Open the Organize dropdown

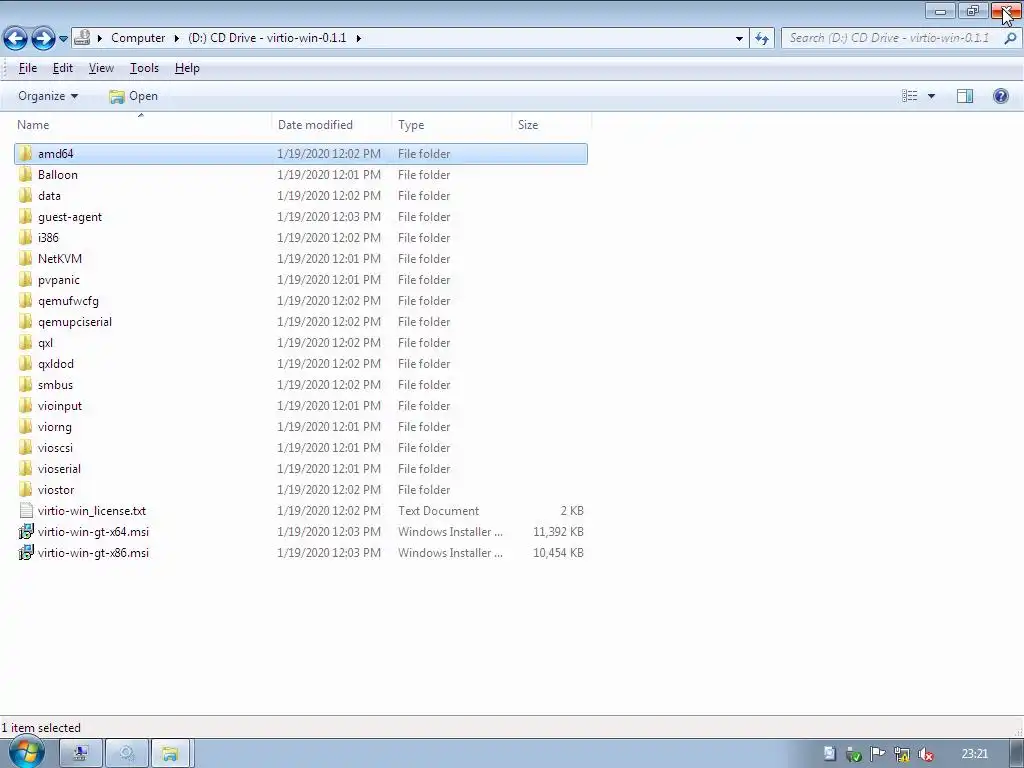[48, 96]
